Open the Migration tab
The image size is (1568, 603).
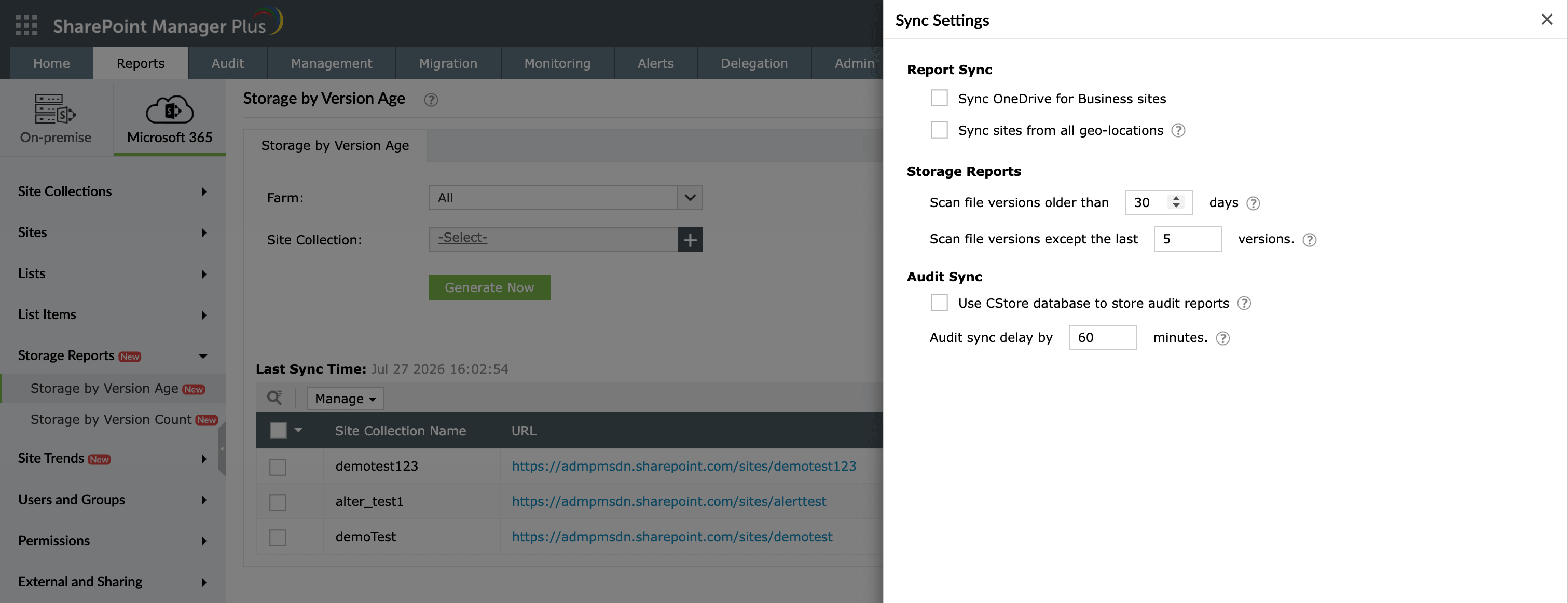click(449, 63)
